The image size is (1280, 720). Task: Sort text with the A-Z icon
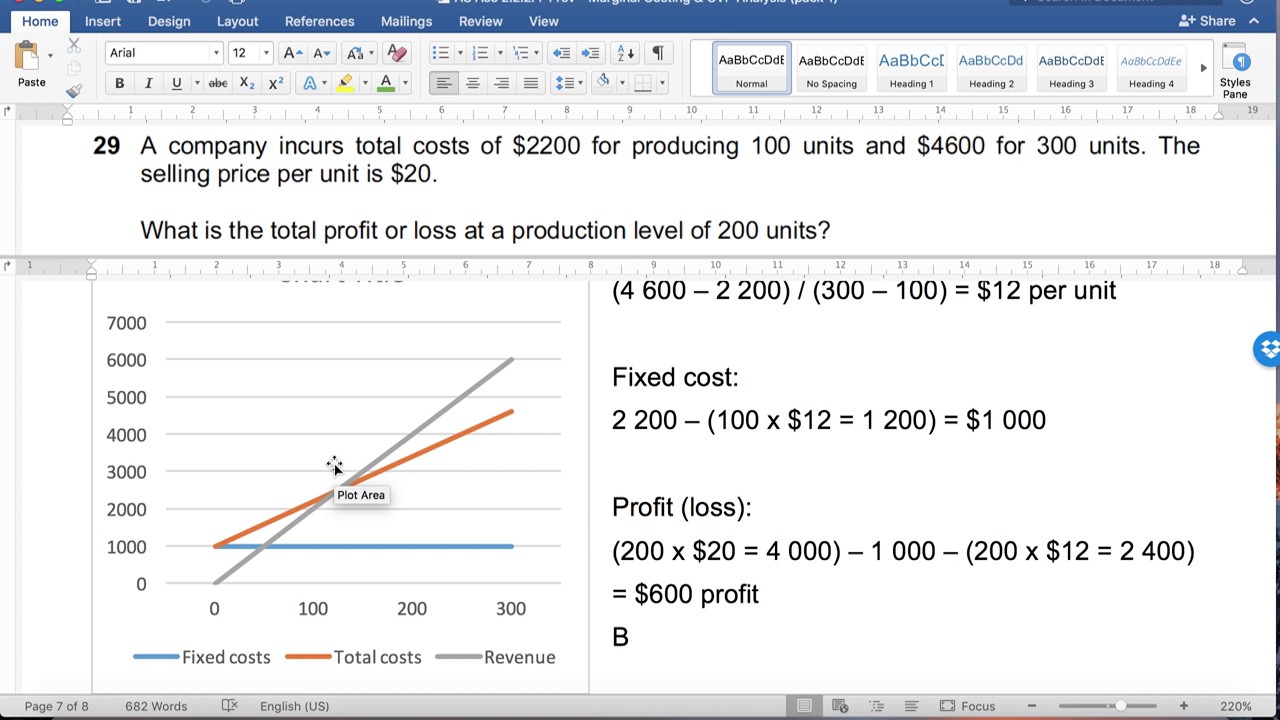coord(626,53)
